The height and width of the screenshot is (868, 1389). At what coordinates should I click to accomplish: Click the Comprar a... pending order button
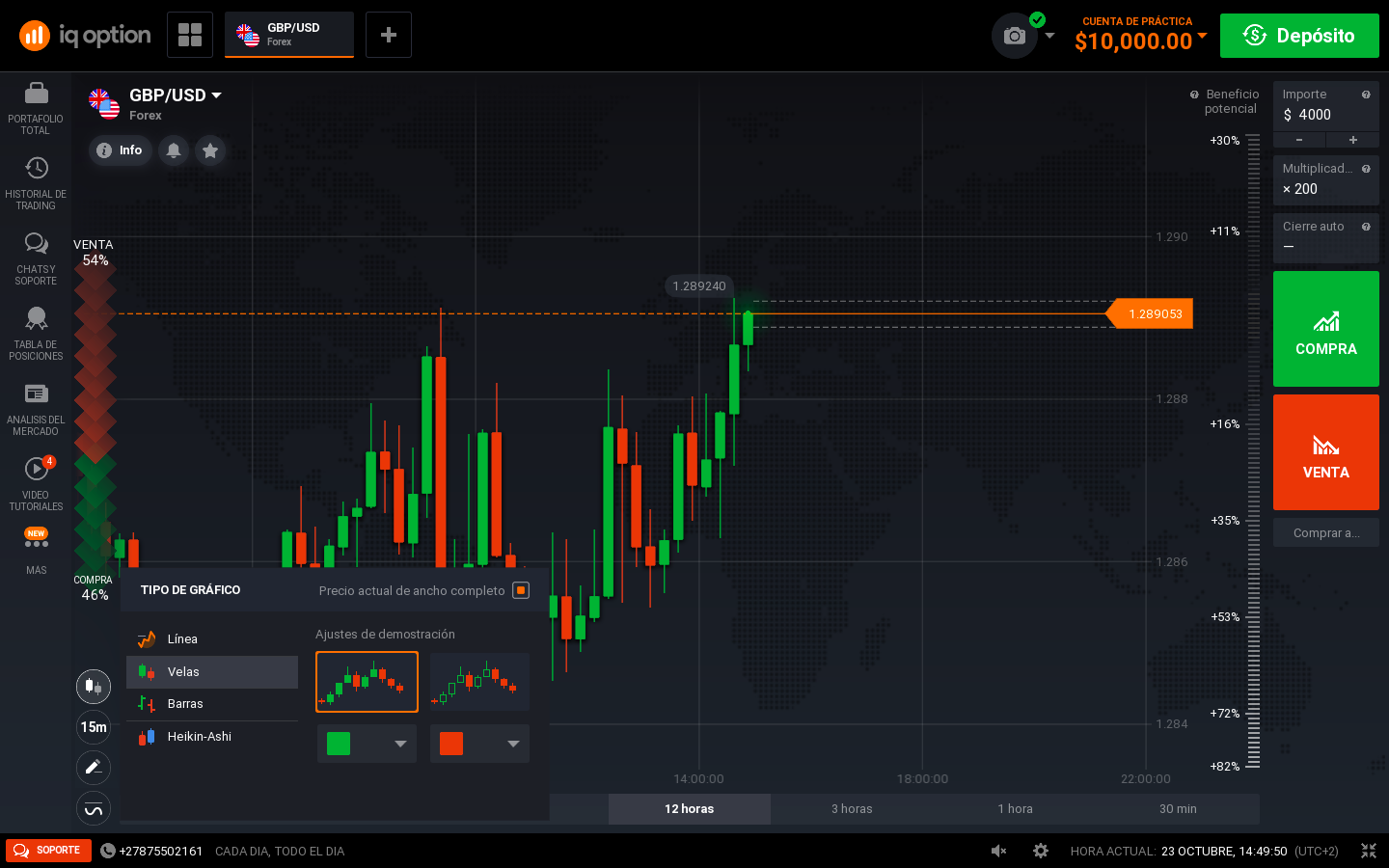coord(1326,532)
